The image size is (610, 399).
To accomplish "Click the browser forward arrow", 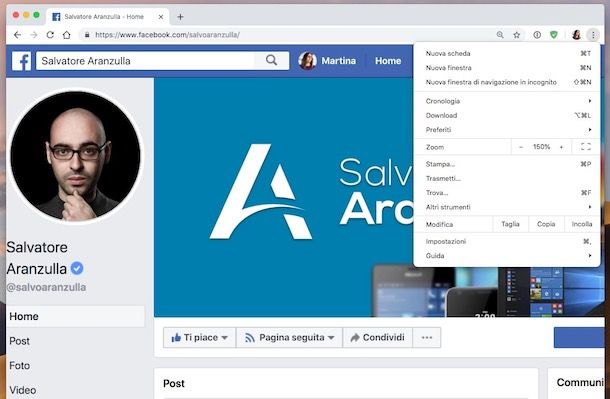I will pyautogui.click(x=33, y=35).
